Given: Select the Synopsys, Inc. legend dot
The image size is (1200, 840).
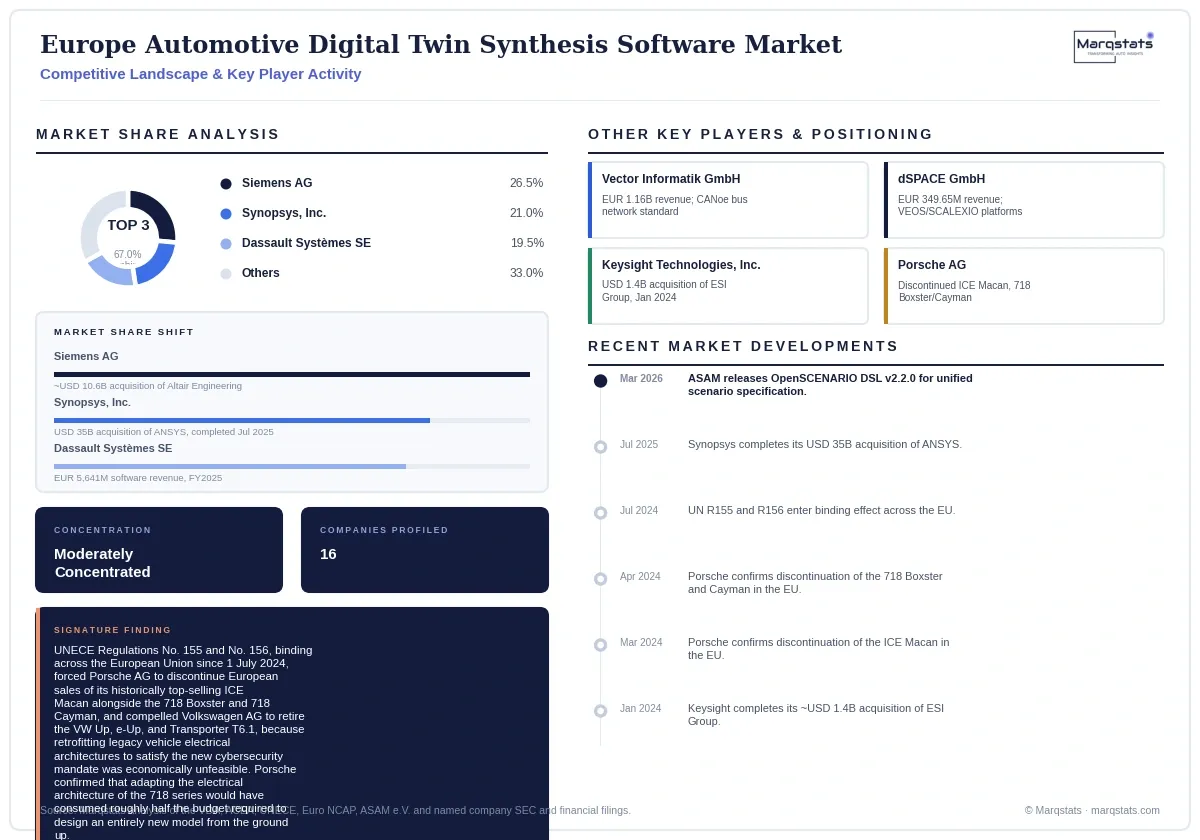Looking at the screenshot, I should pos(226,214).
